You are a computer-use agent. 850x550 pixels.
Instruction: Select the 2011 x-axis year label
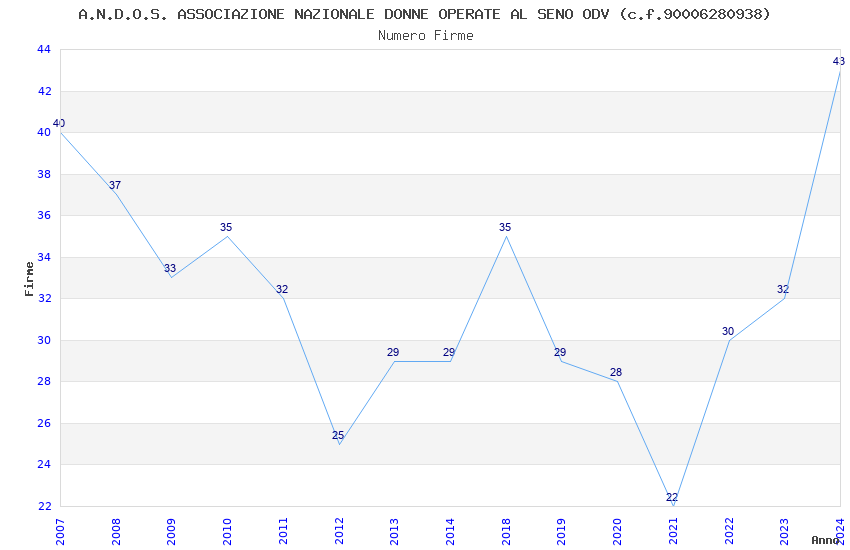[x=282, y=532]
